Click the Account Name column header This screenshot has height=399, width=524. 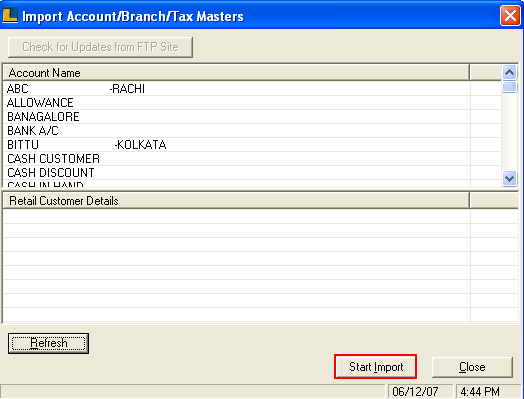(236, 73)
